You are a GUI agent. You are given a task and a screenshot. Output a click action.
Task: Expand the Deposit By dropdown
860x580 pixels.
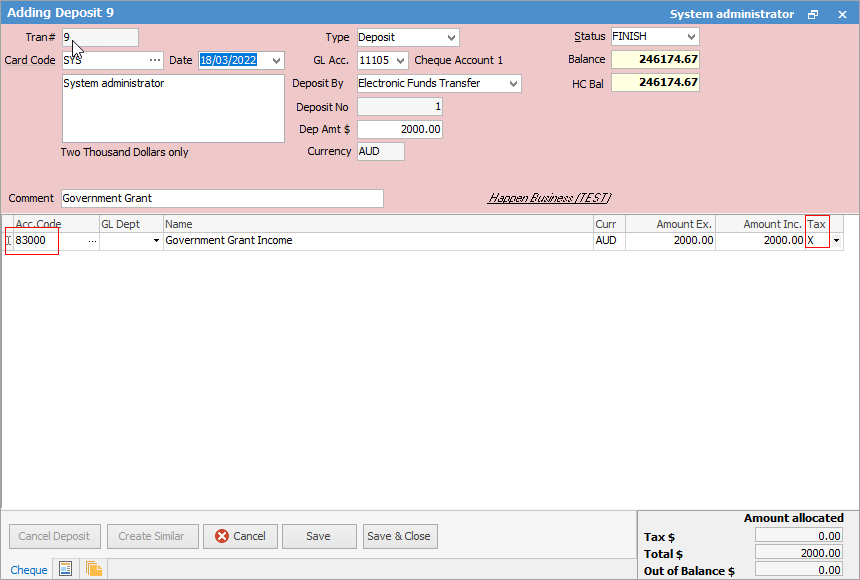513,83
